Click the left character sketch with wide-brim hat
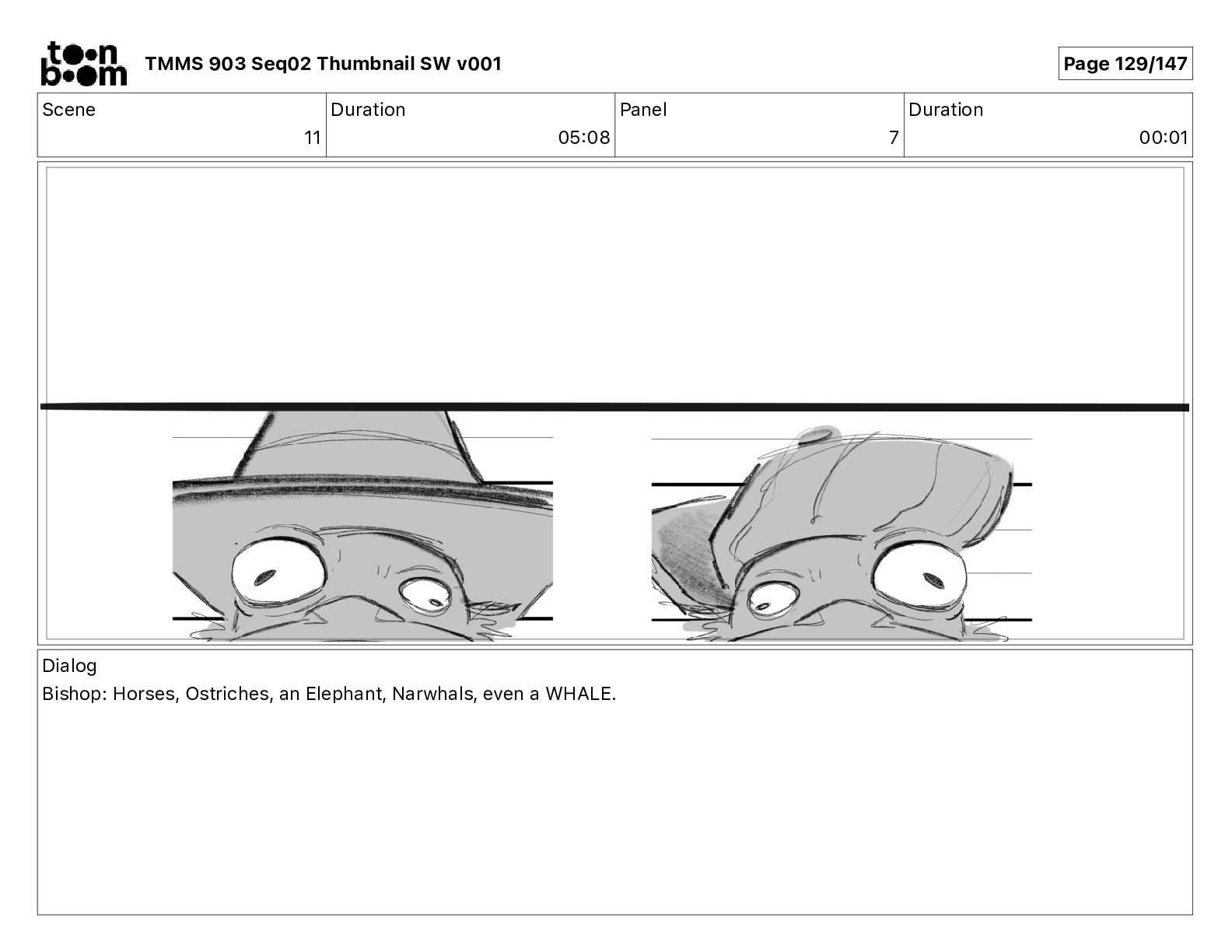This screenshot has width=1232, height=952. click(362, 527)
